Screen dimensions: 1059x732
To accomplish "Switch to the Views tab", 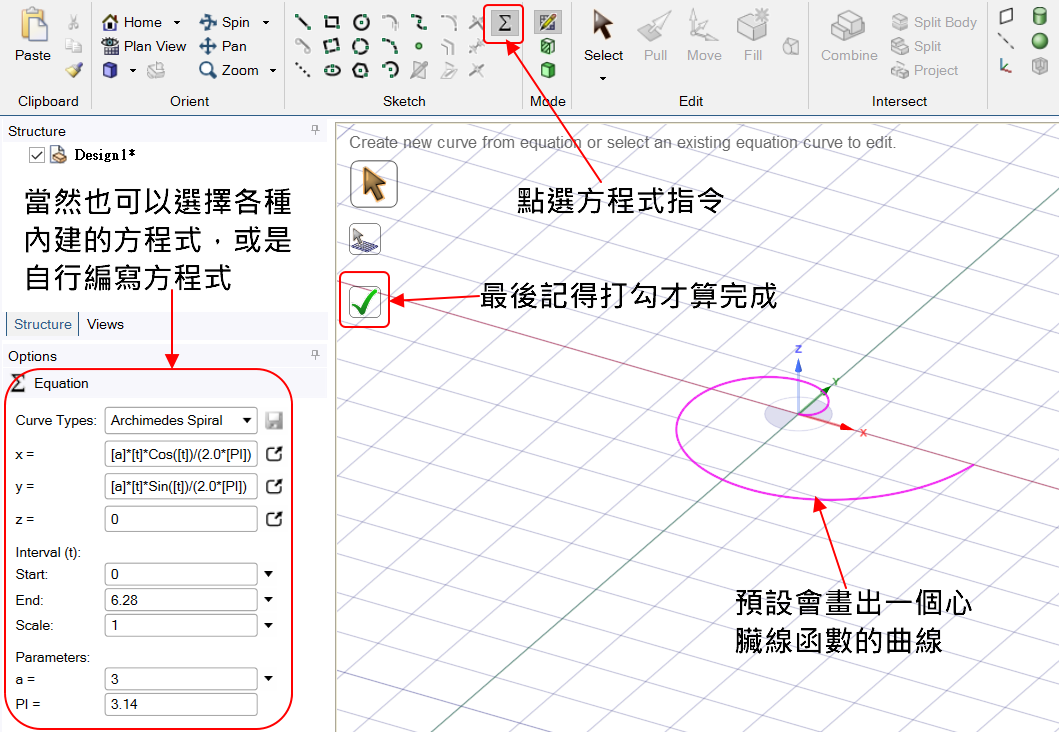I will pos(105,324).
